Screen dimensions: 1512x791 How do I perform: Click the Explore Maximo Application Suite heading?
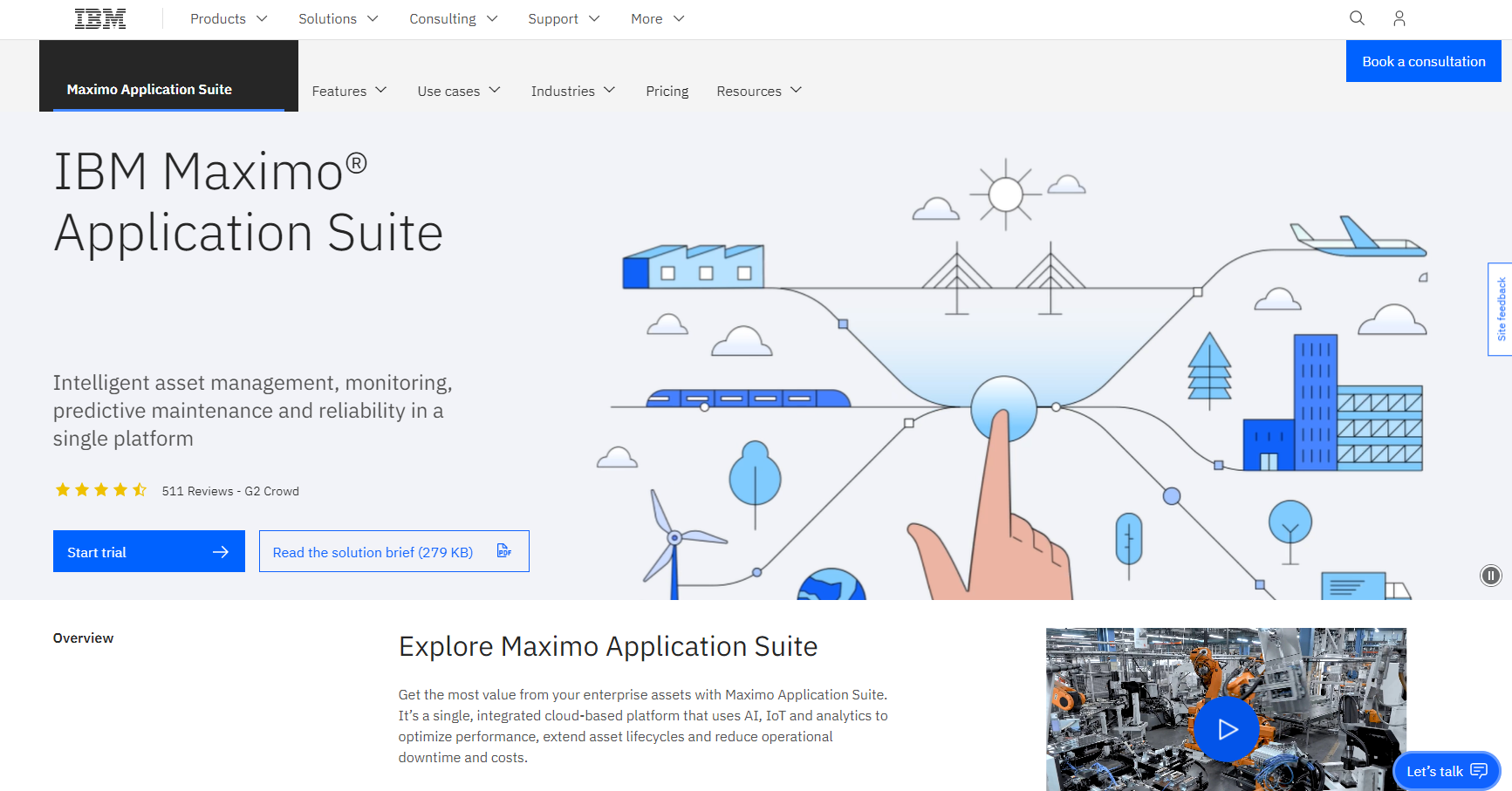(608, 646)
